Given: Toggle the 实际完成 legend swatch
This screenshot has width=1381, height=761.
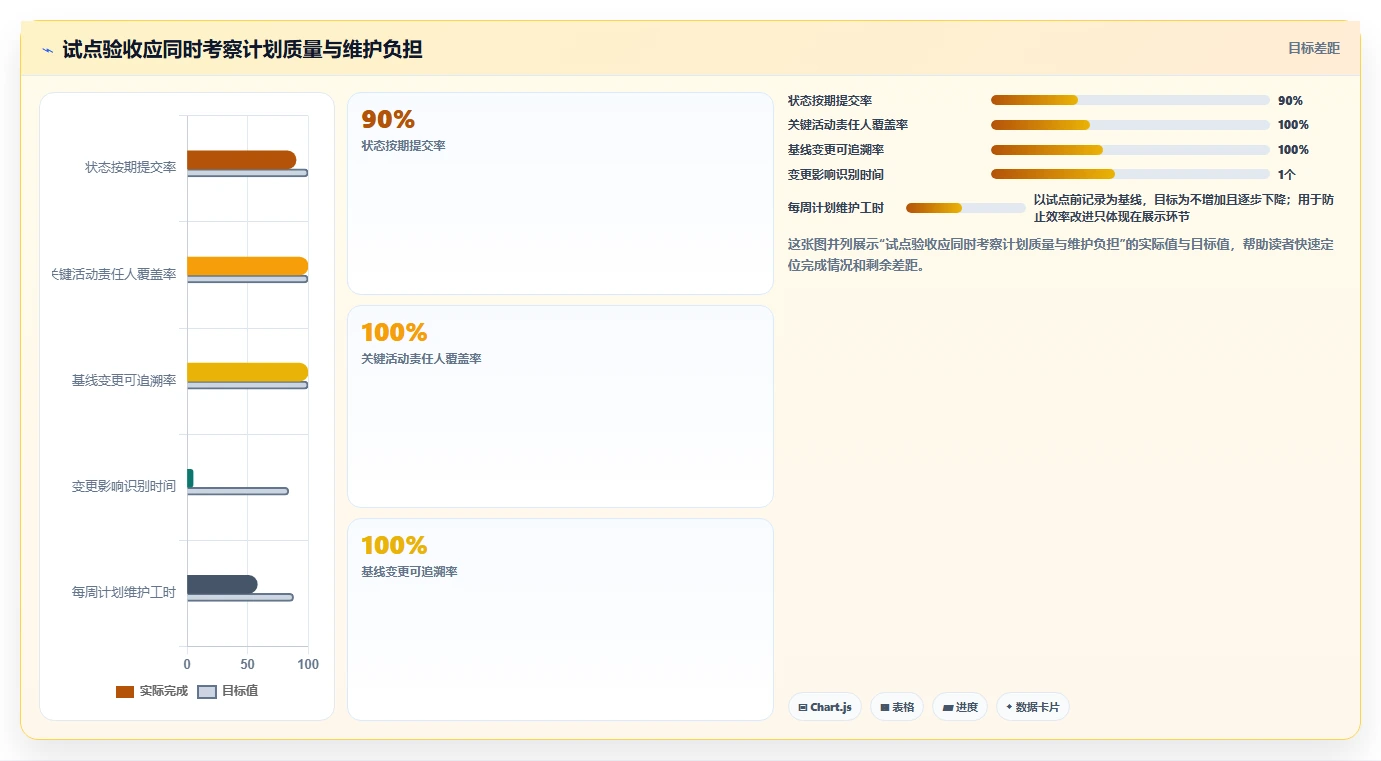Looking at the screenshot, I should 125,692.
